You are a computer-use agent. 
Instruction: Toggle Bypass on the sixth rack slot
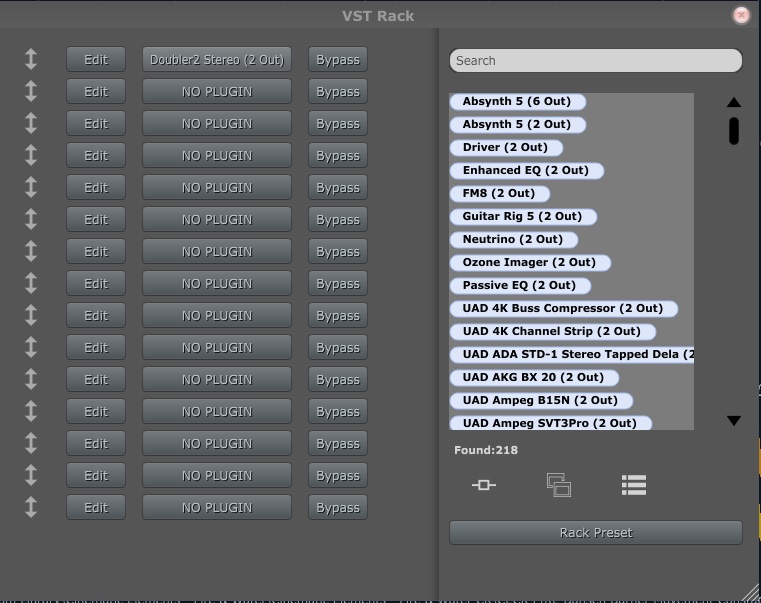(x=338, y=219)
